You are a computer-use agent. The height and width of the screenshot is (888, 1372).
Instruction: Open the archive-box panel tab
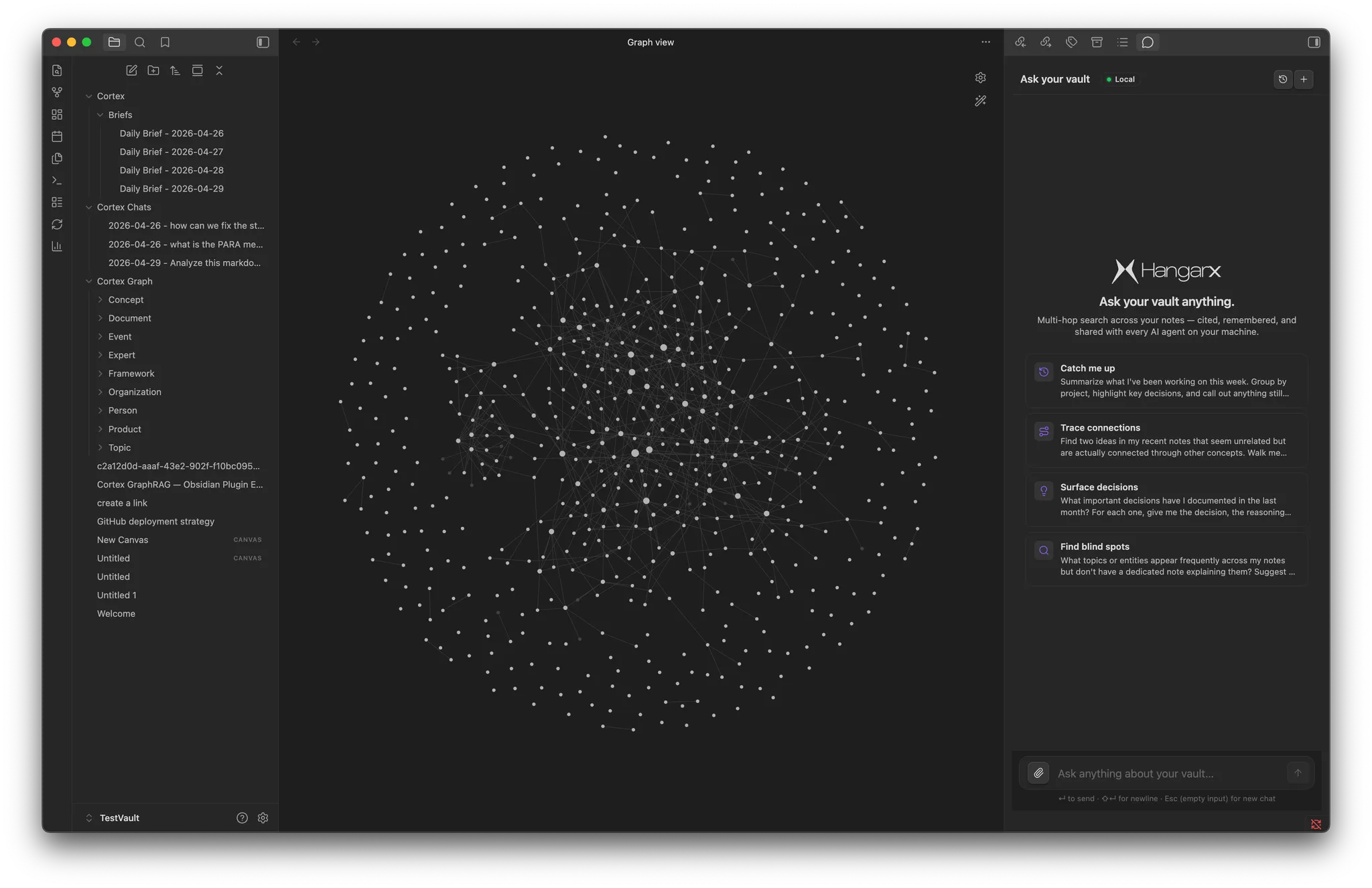(x=1097, y=42)
